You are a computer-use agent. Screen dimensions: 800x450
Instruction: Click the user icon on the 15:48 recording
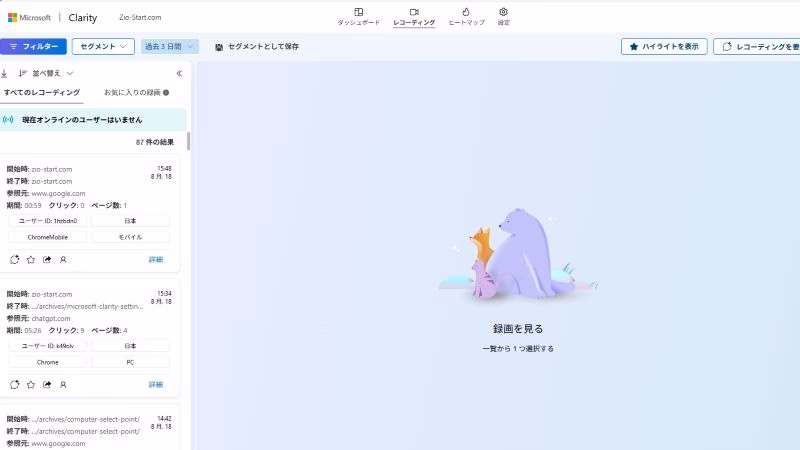(x=63, y=260)
